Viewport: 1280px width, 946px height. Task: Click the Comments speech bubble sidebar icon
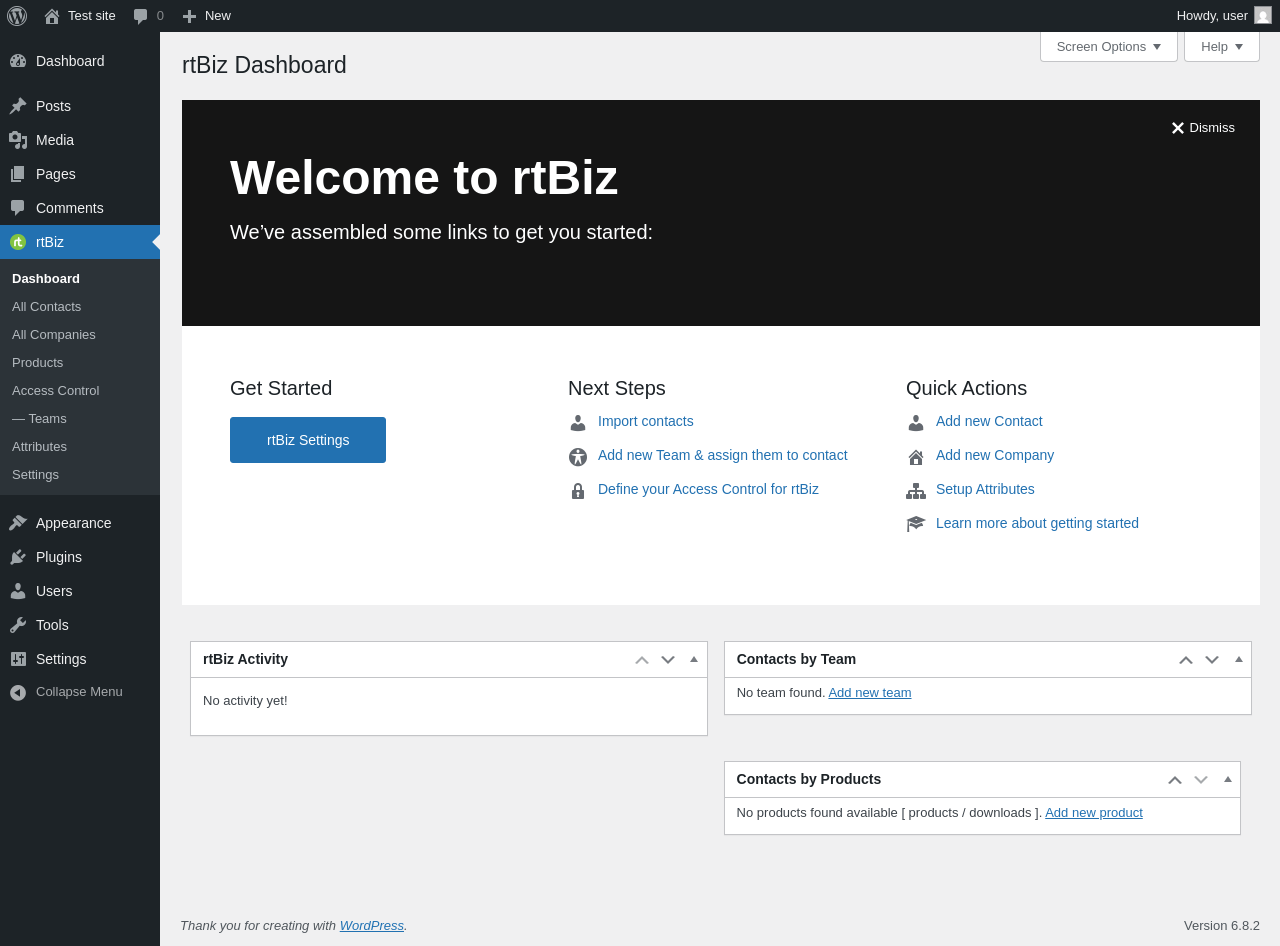click(18, 208)
